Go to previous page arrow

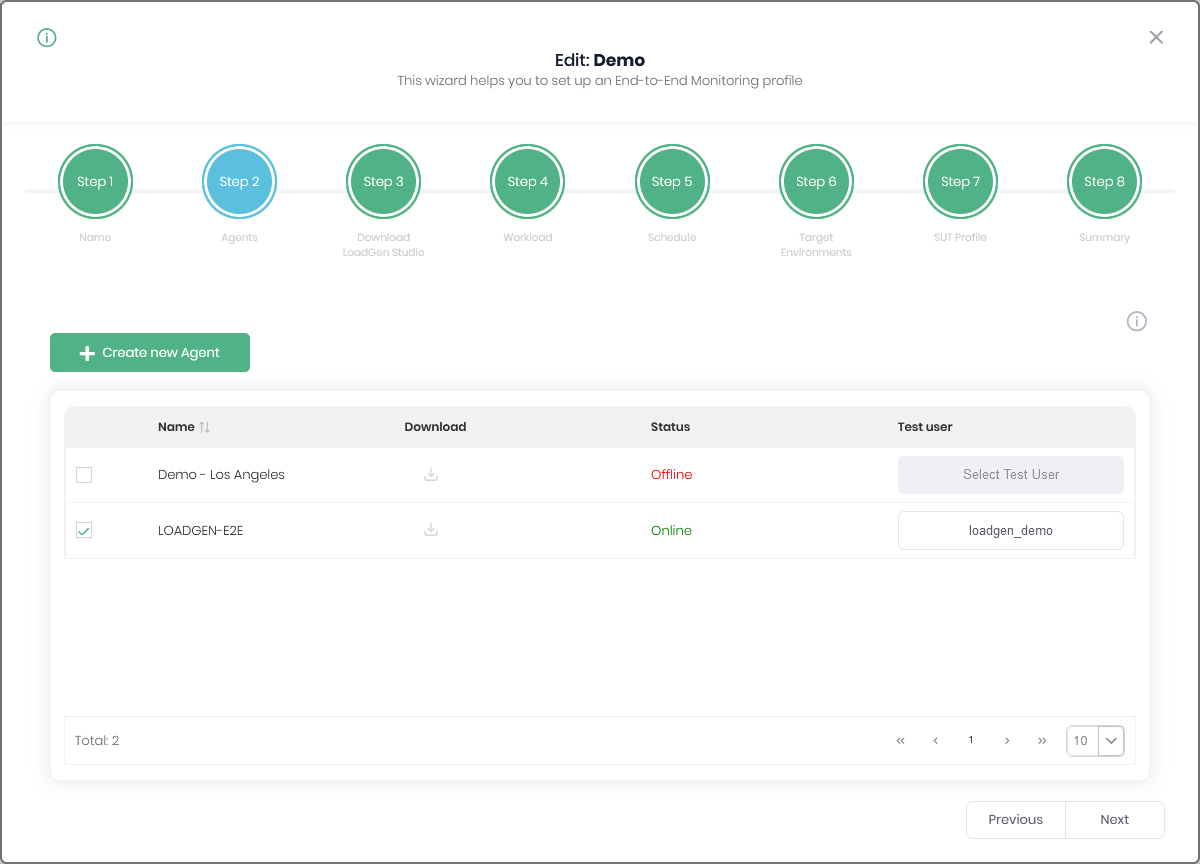coord(935,741)
